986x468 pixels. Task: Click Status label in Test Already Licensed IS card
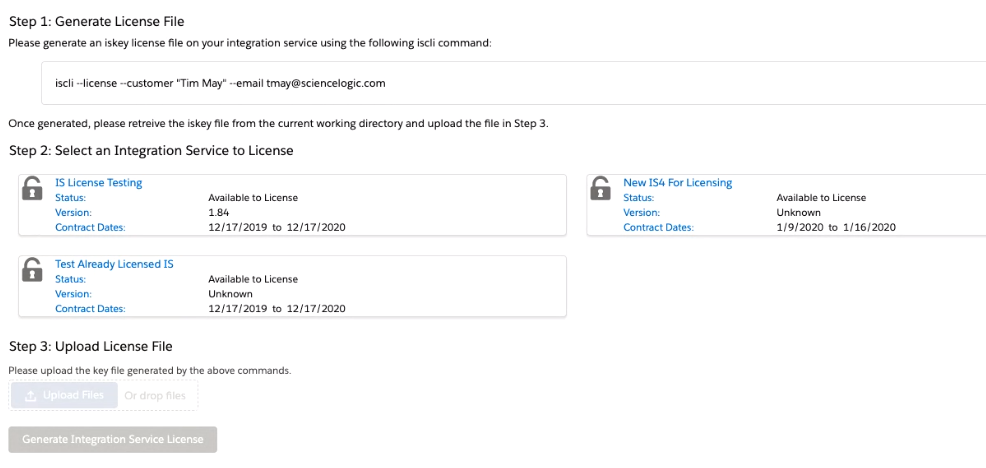point(71,279)
